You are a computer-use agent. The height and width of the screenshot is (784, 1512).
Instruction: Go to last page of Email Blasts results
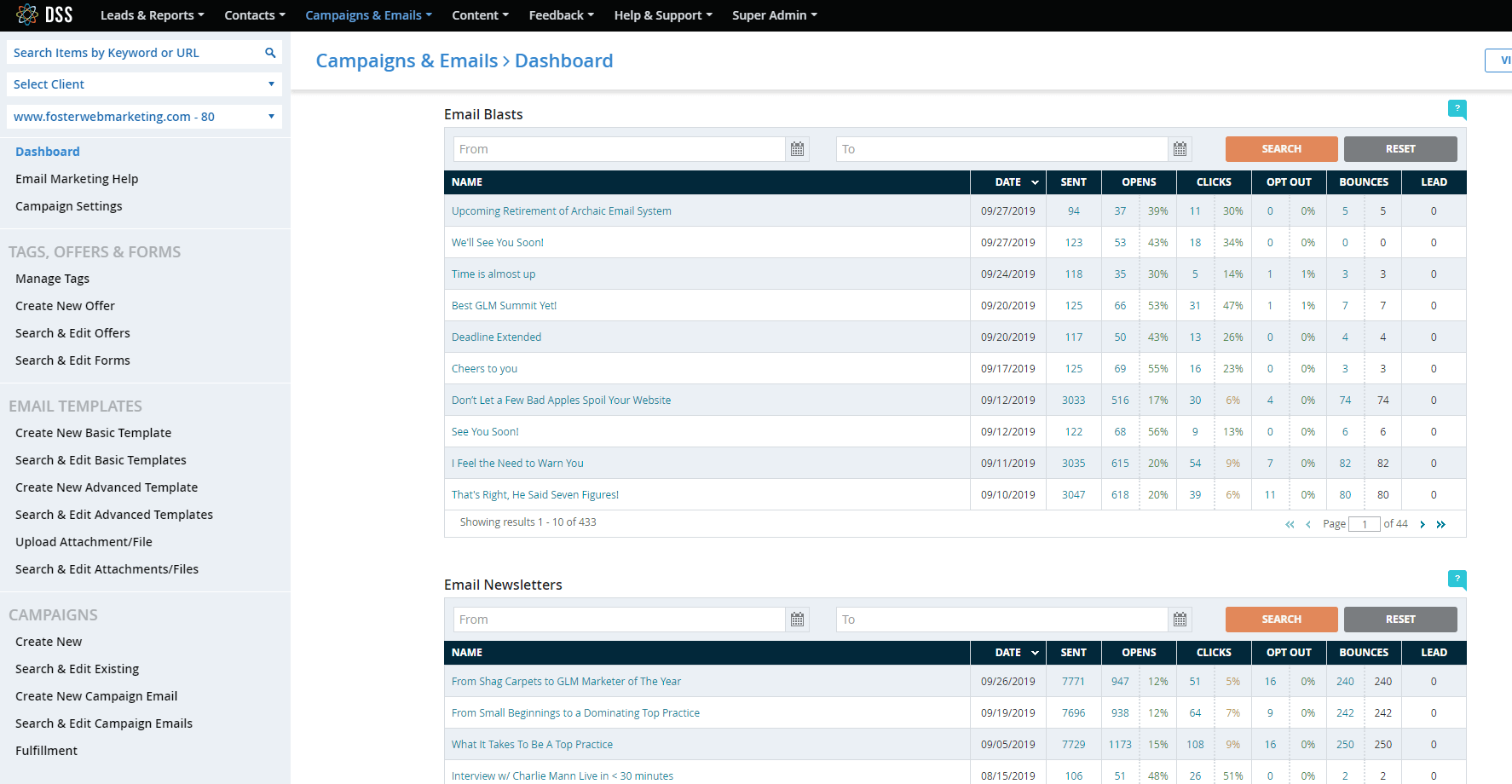(1441, 524)
